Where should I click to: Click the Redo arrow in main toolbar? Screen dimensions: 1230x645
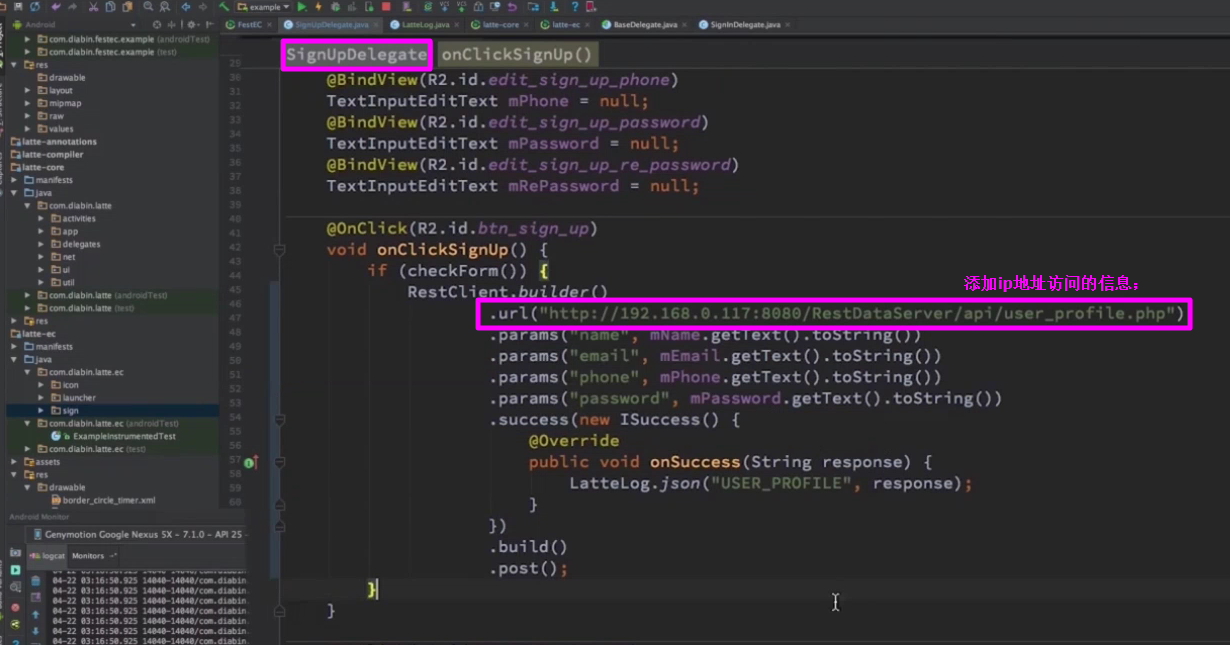point(73,7)
